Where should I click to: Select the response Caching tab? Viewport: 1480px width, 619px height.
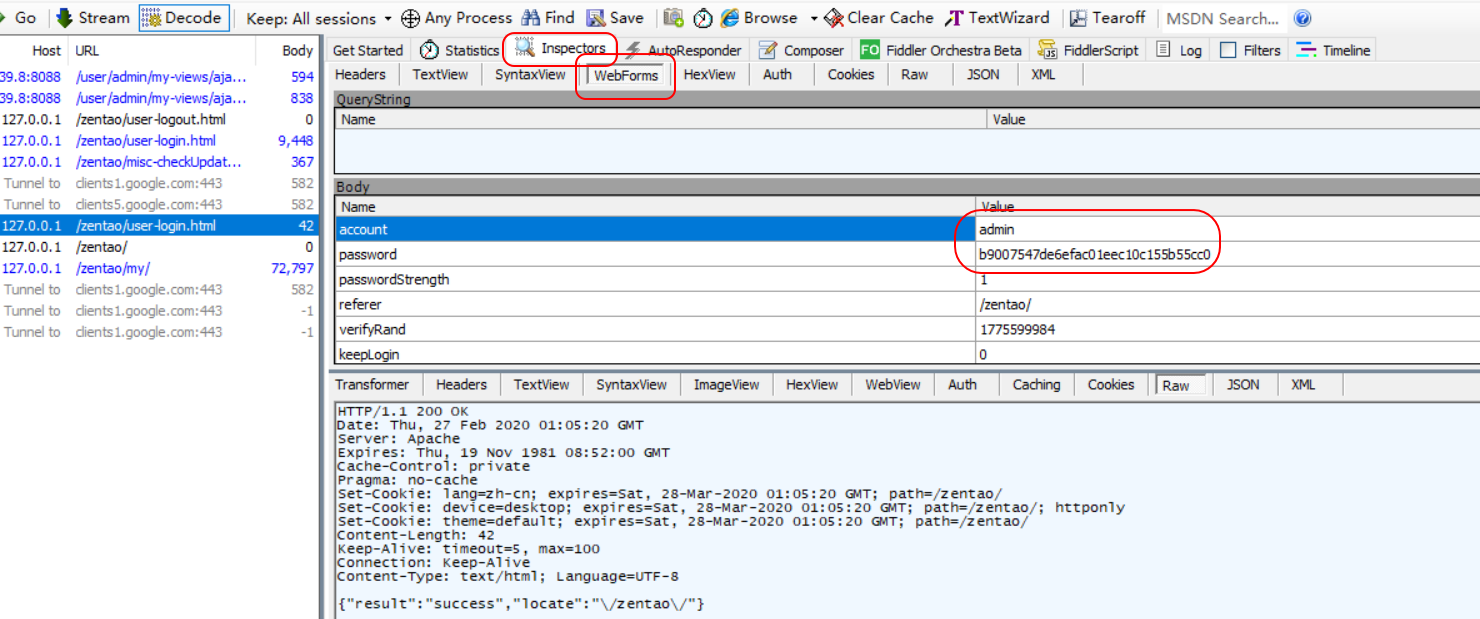pos(1036,384)
